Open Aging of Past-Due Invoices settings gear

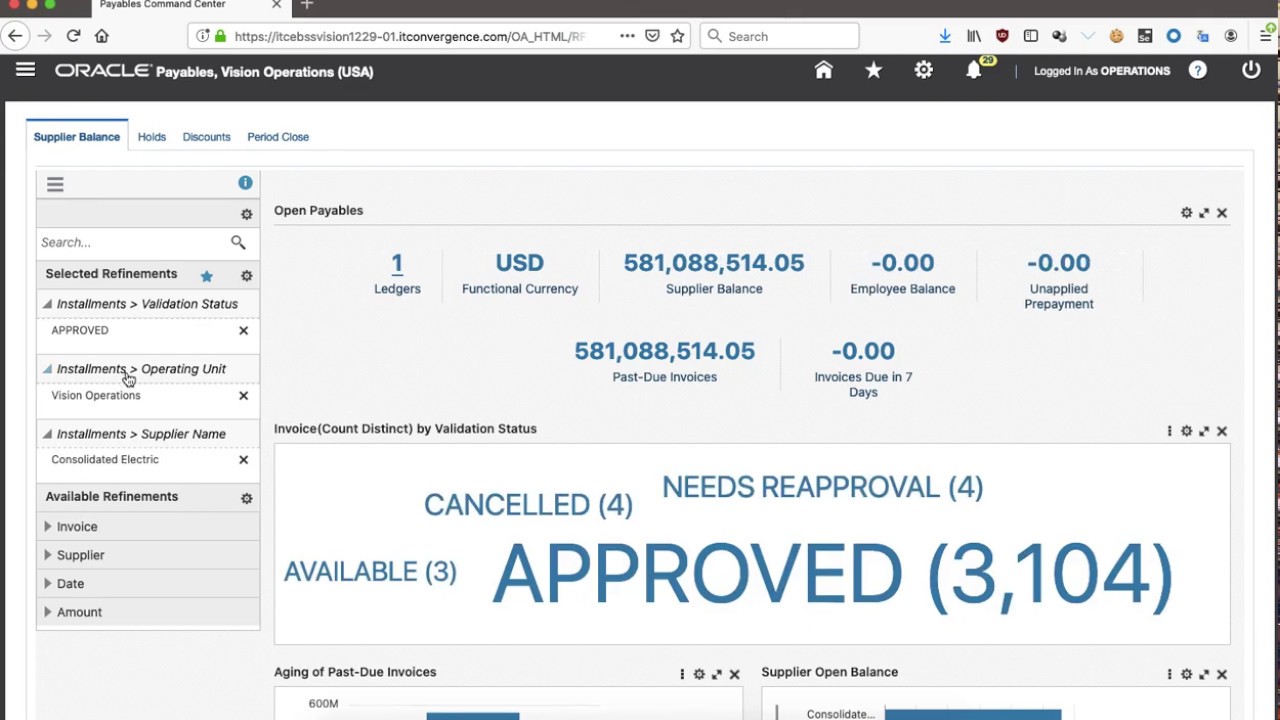point(699,674)
